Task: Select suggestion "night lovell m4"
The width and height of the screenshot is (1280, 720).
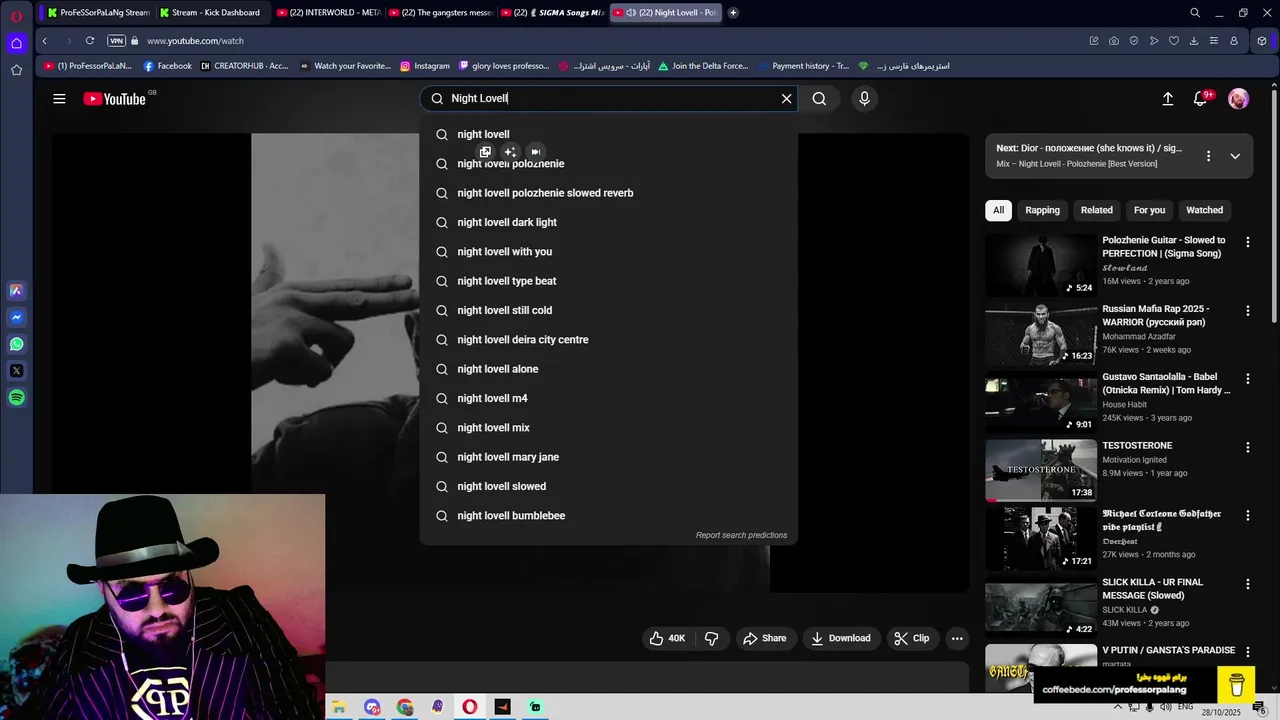Action: pyautogui.click(x=609, y=398)
